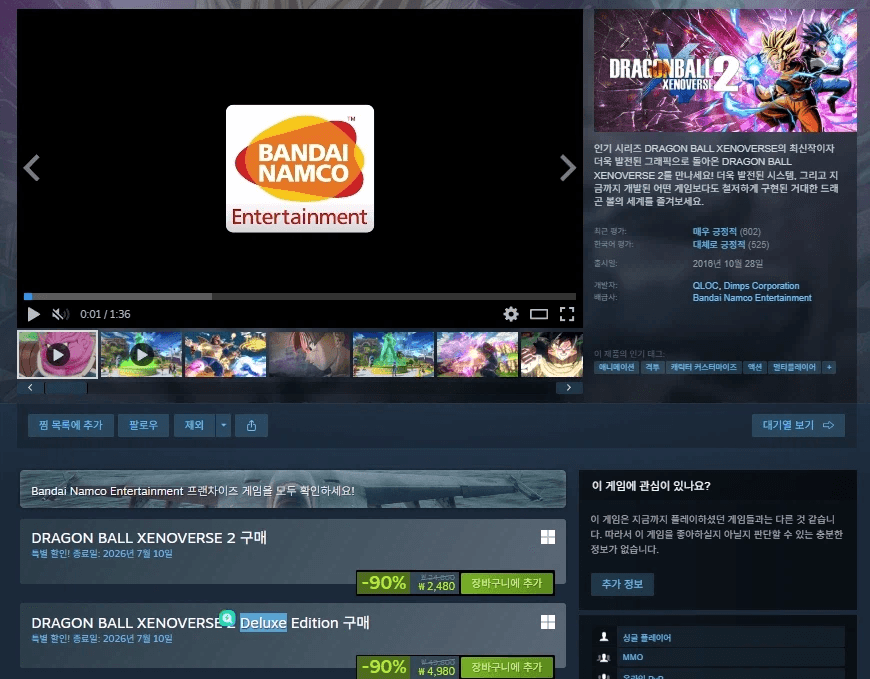Click the MMO people icon
The image size is (870, 679).
604,657
